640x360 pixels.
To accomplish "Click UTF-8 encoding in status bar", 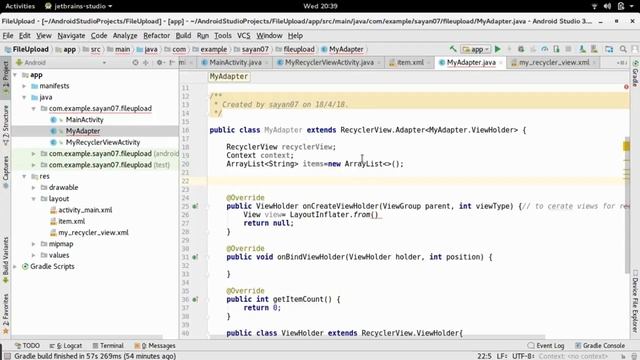I will (x=522, y=356).
